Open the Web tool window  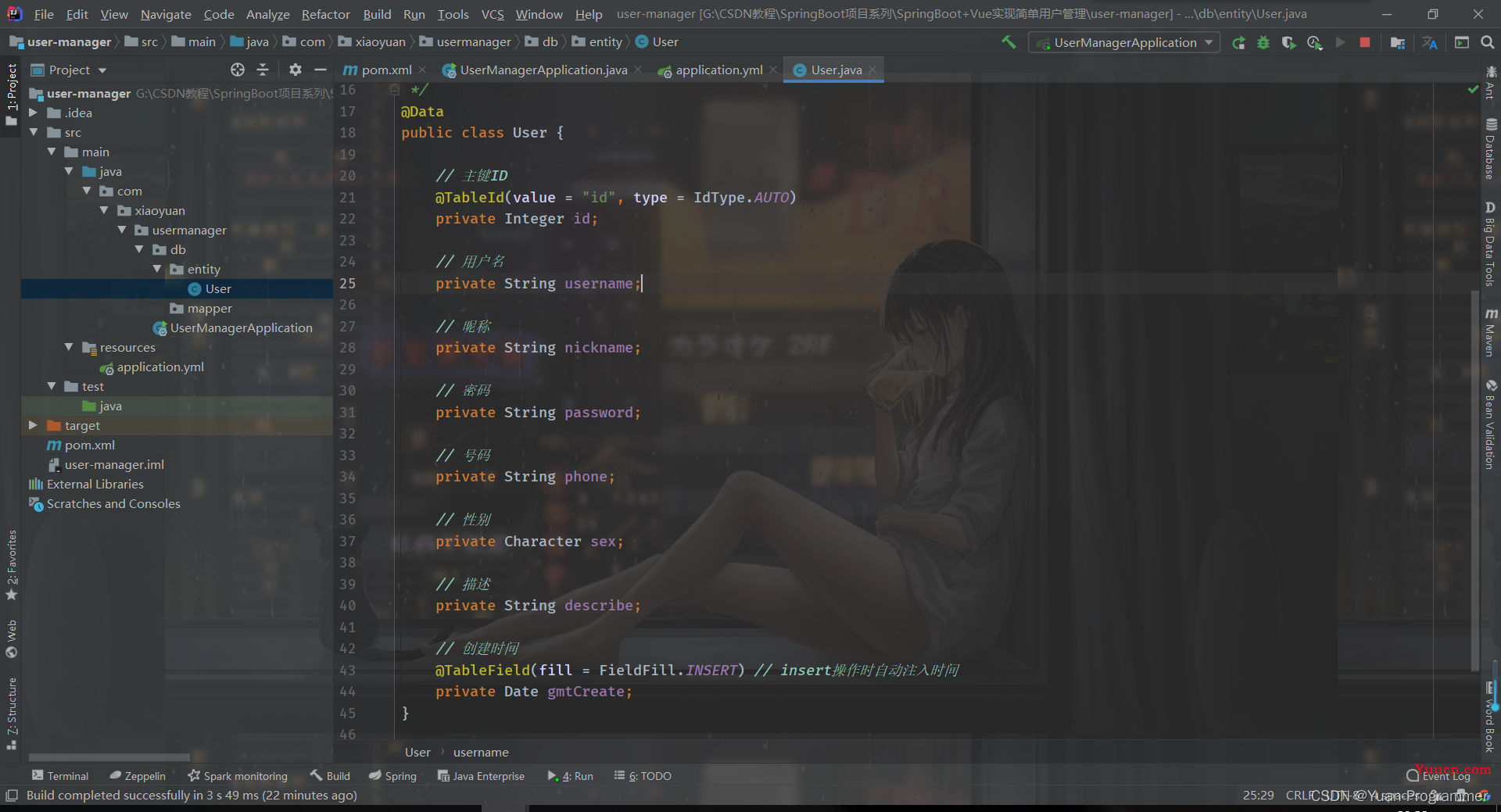pos(11,639)
